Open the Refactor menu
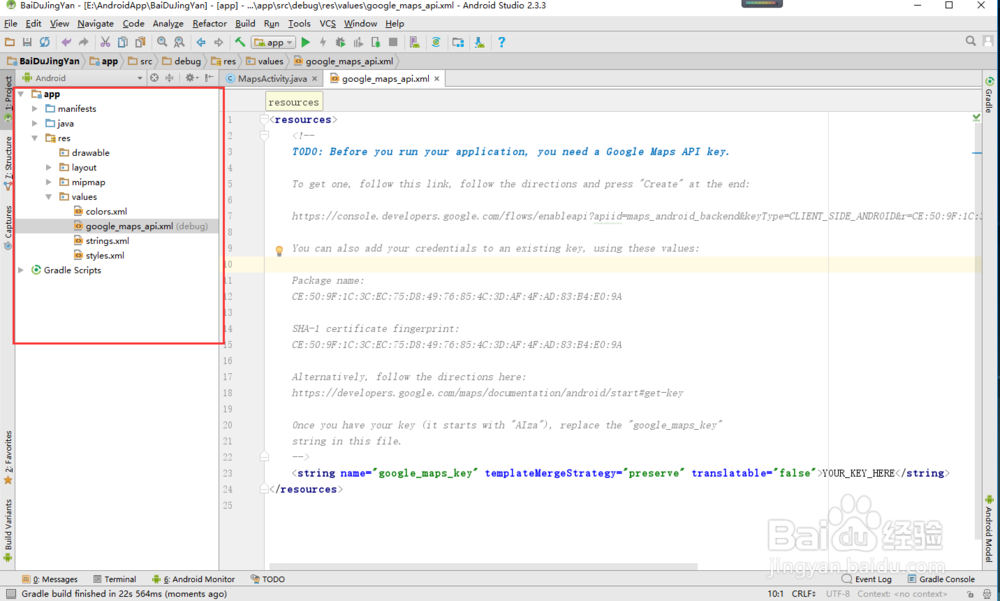Viewport: 1000px width, 601px height. 209,24
